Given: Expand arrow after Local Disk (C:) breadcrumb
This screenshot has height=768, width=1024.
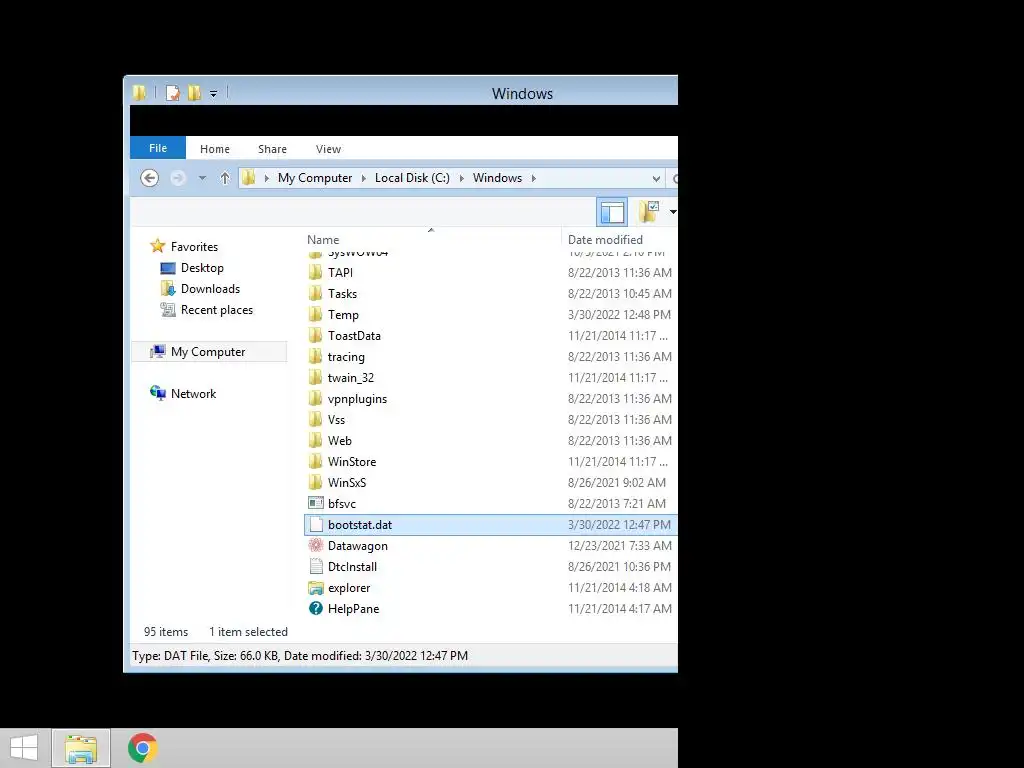Looking at the screenshot, I should coord(462,178).
